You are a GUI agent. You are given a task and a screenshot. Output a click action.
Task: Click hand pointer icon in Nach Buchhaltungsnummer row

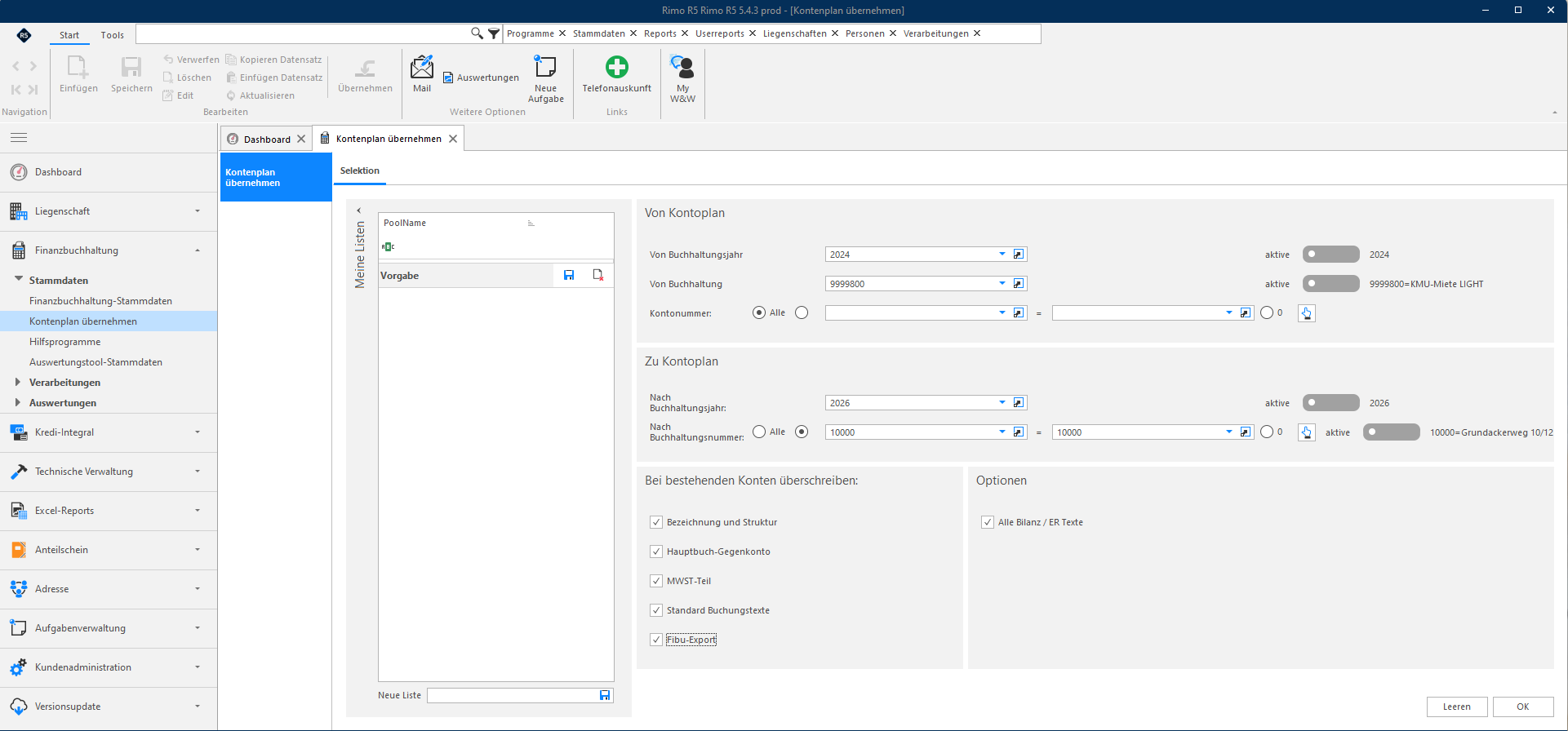(x=1306, y=432)
